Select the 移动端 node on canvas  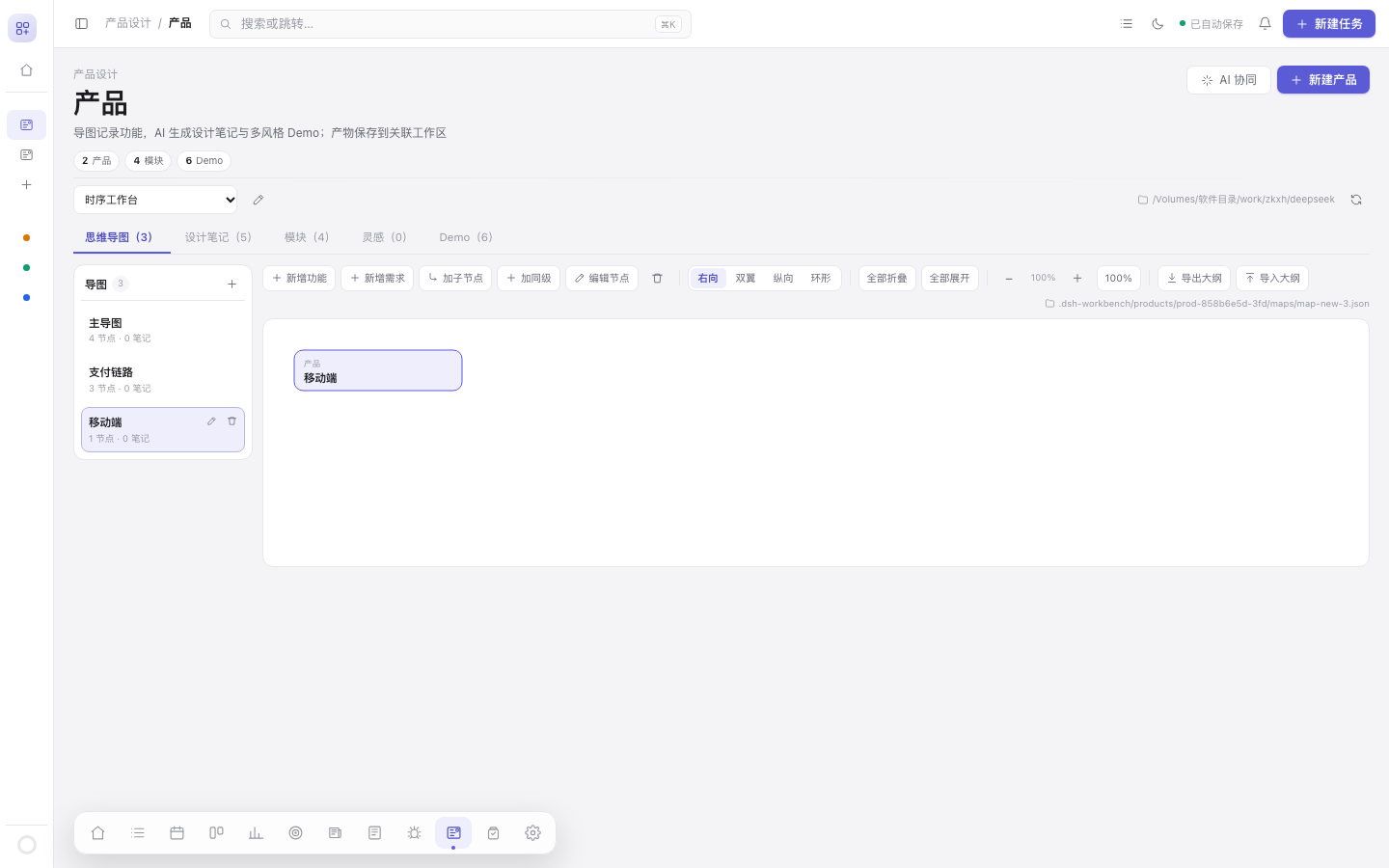pos(378,370)
